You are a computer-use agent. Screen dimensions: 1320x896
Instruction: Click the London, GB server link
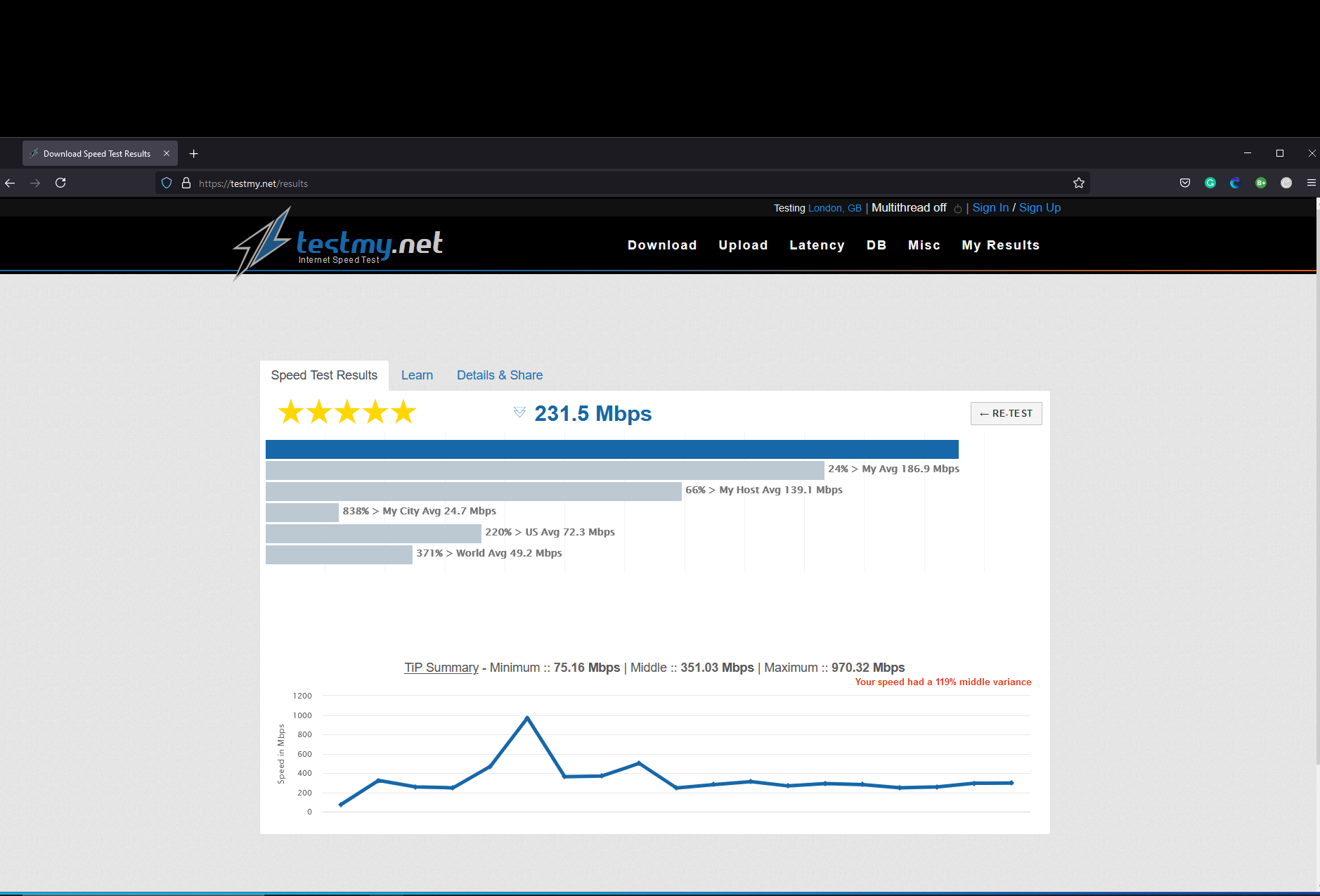(x=834, y=209)
